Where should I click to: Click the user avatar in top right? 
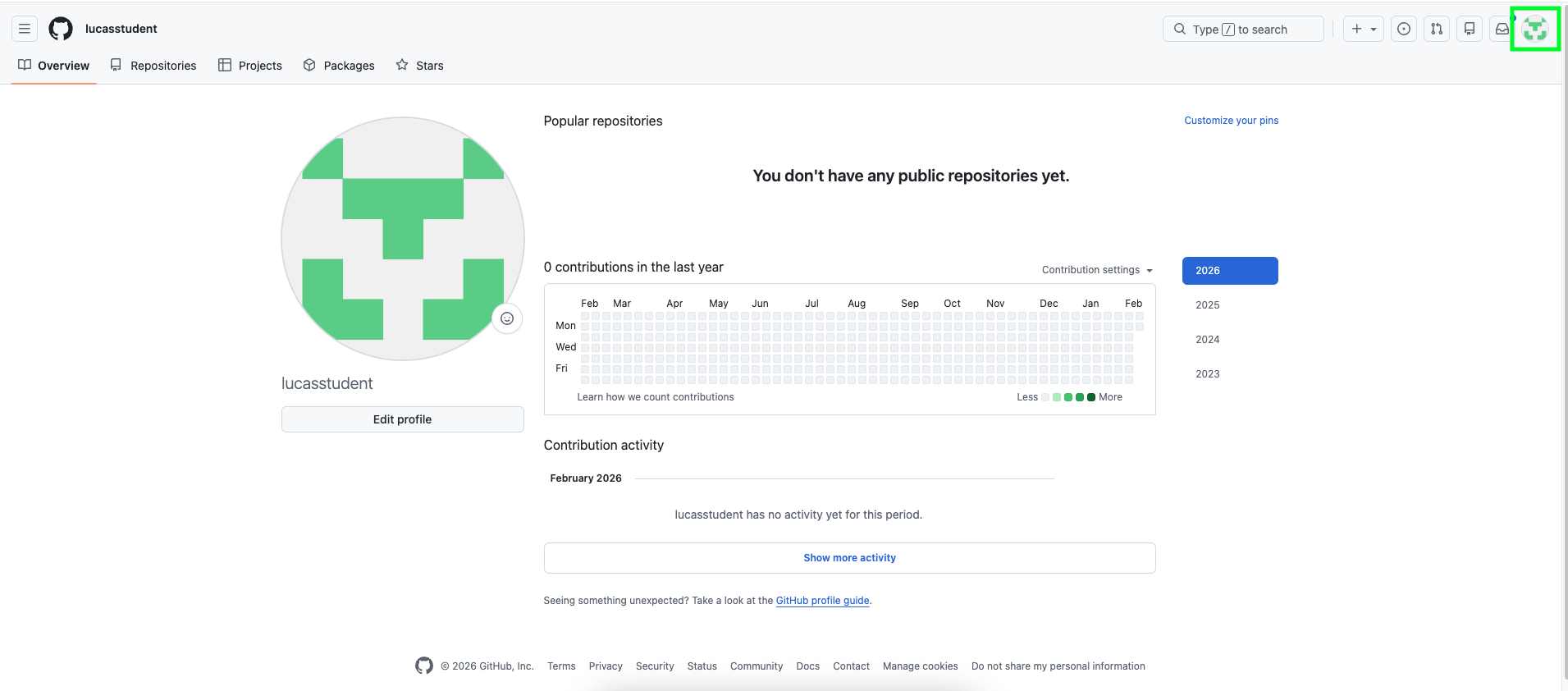coord(1534,29)
